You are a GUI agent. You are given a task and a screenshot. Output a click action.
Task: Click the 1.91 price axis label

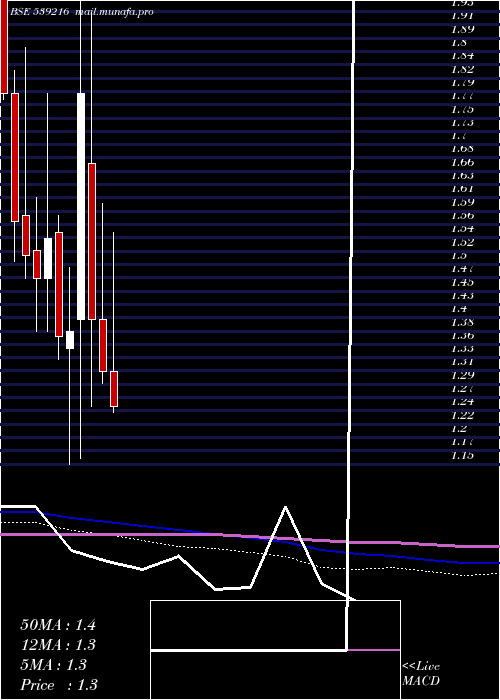click(462, 17)
